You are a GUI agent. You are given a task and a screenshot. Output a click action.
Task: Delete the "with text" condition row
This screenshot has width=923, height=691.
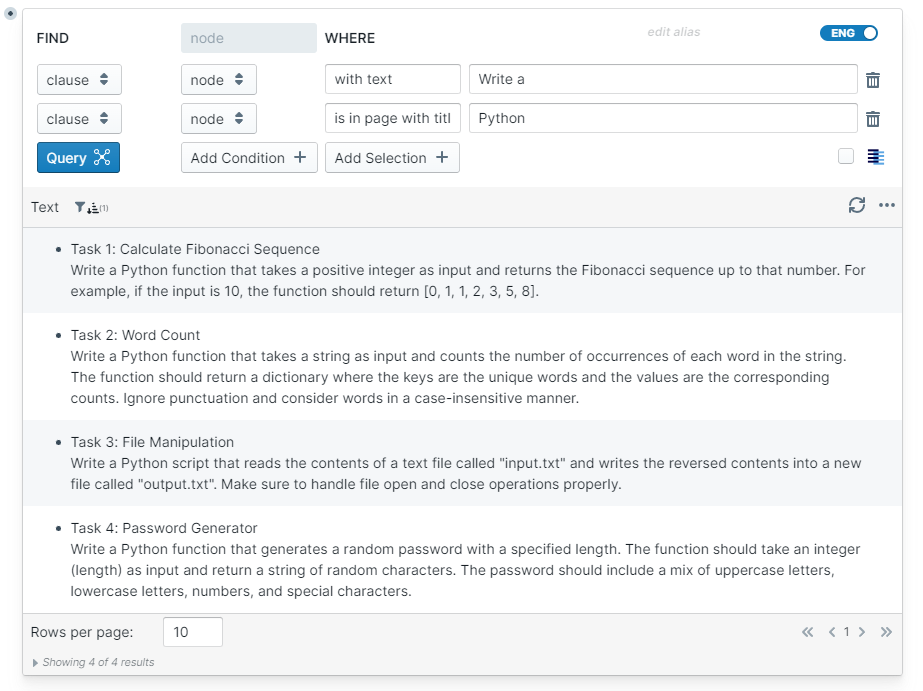873,80
